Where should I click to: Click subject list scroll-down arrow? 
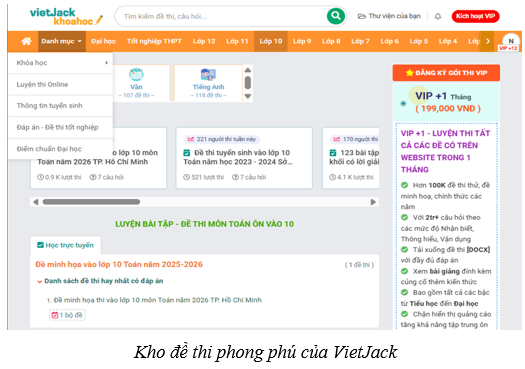(248, 96)
